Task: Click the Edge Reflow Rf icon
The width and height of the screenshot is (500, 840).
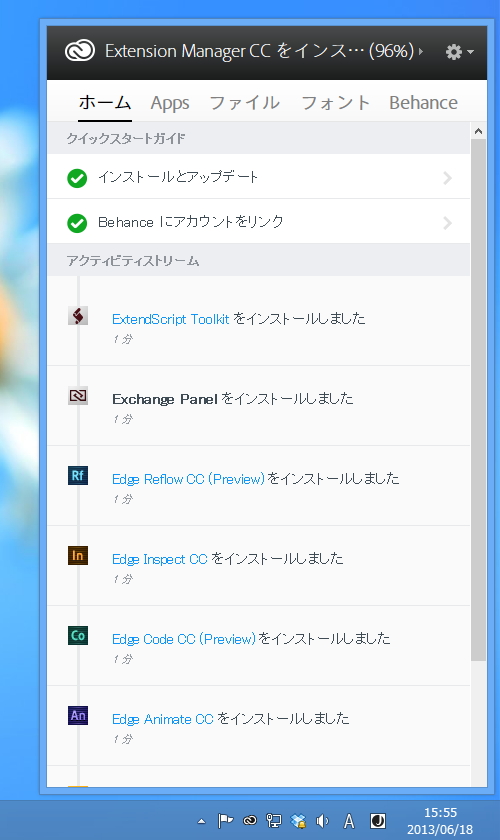Action: coord(78,476)
